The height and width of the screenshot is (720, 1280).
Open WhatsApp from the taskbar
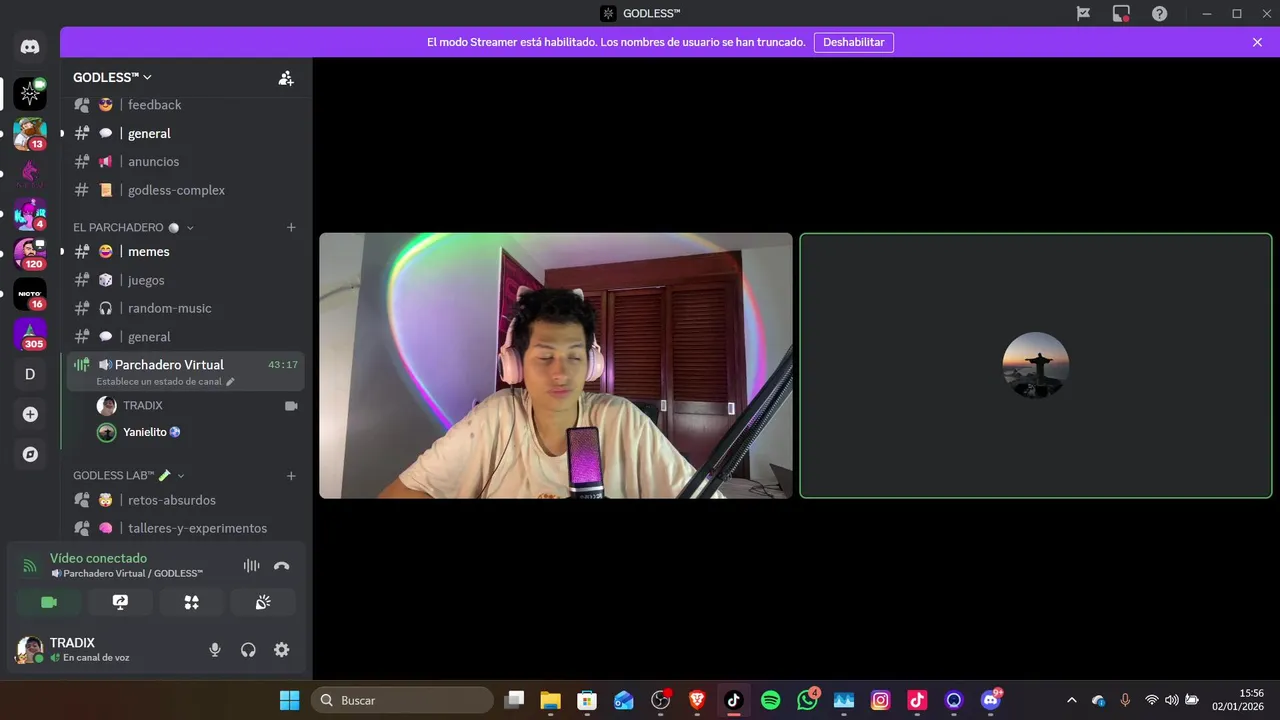[807, 700]
